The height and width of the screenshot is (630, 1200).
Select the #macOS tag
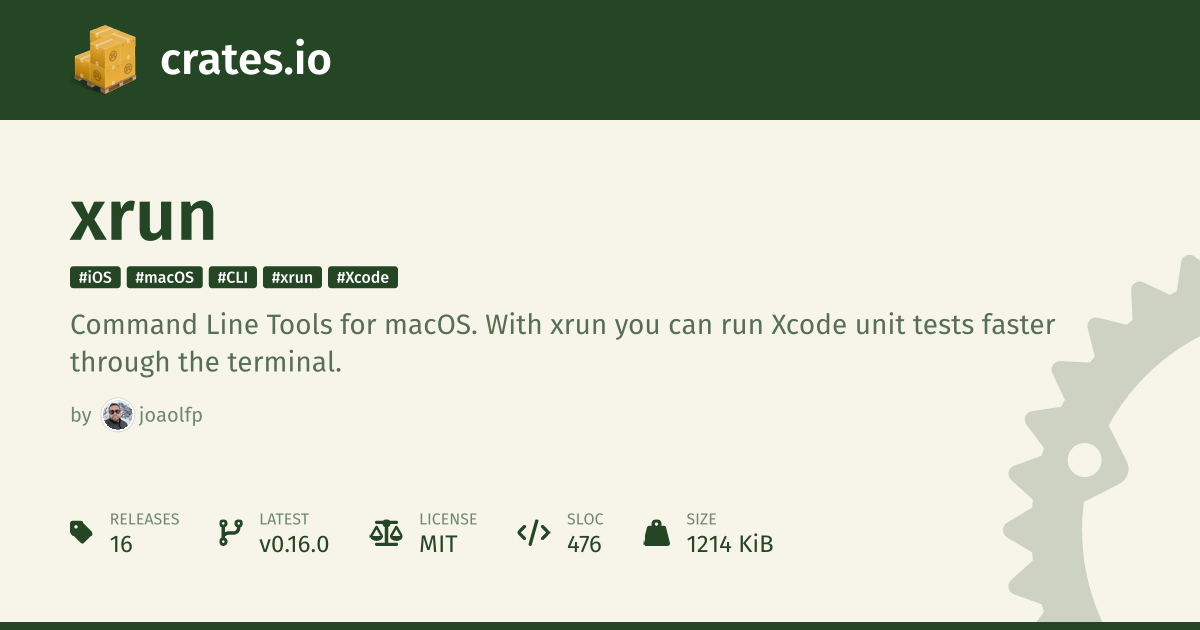pos(165,278)
